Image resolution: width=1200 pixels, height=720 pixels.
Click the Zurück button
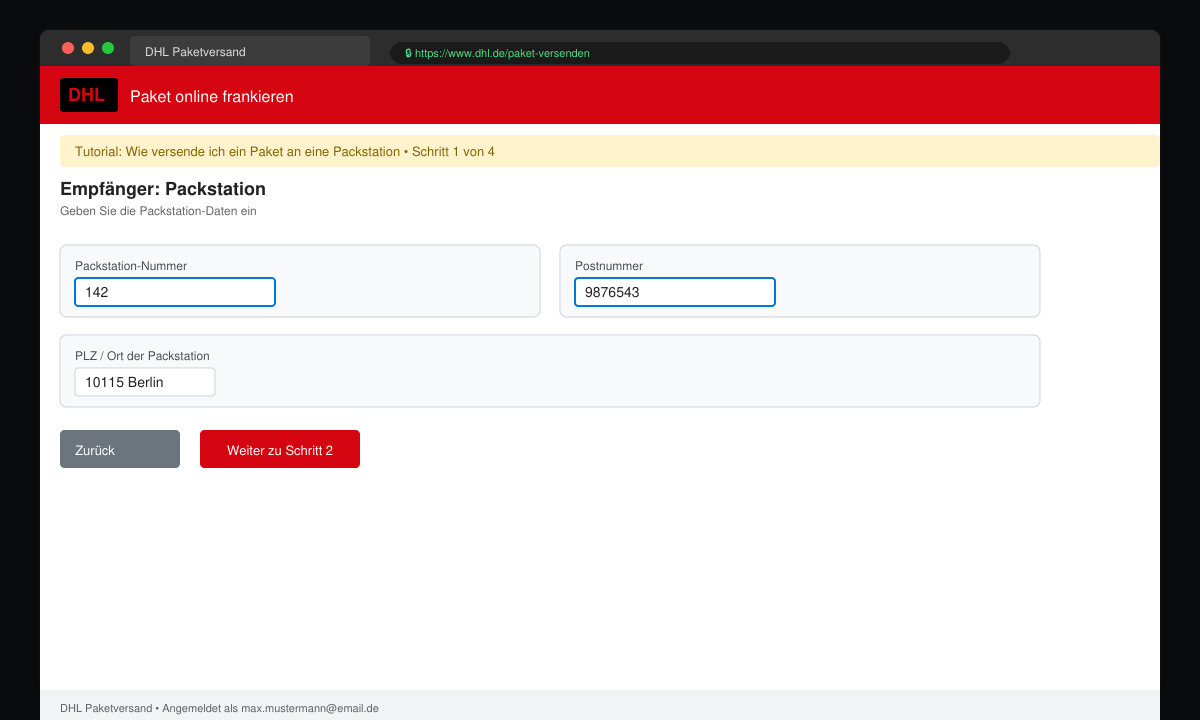[120, 449]
